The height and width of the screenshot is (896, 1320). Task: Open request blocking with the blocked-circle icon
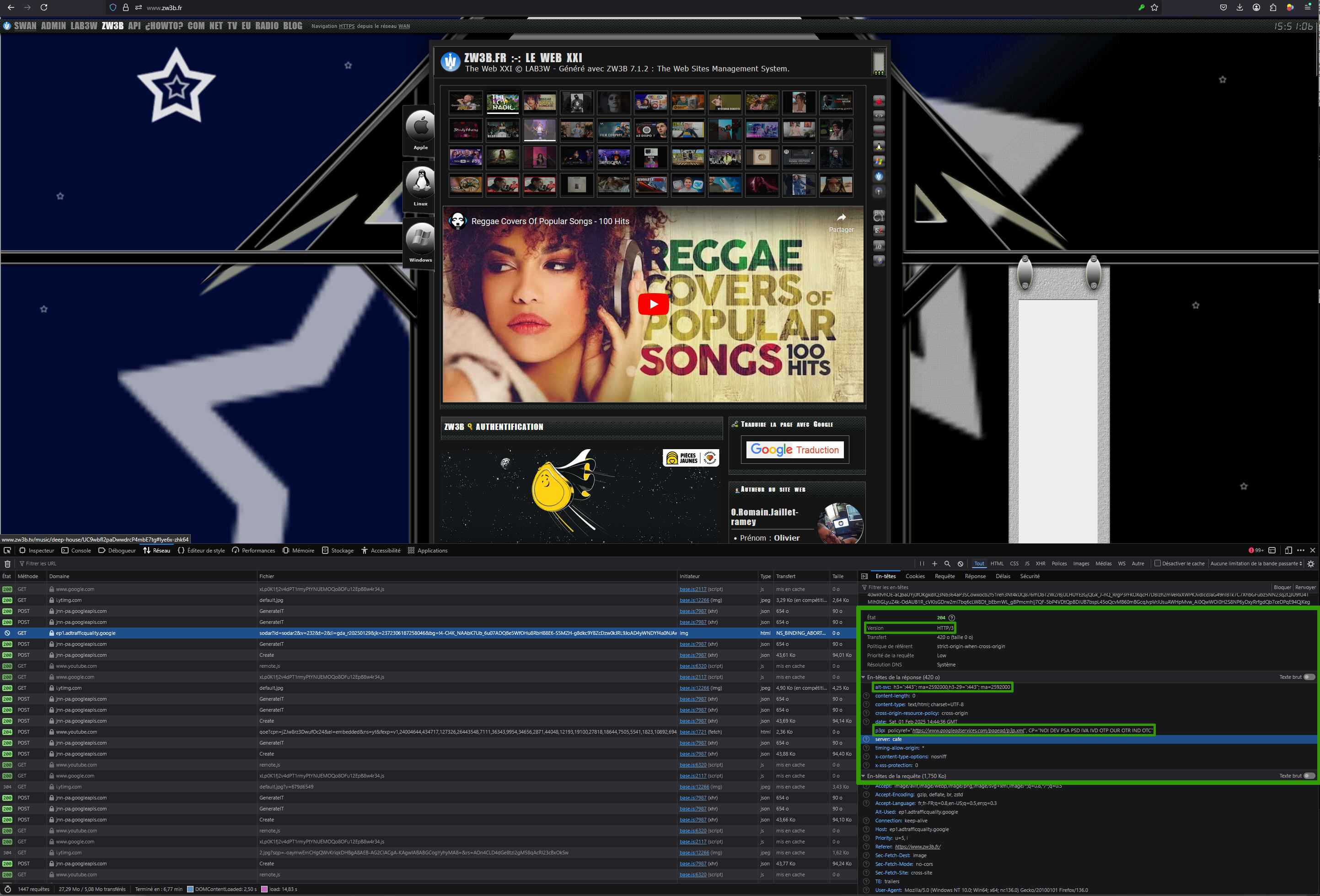click(x=960, y=564)
